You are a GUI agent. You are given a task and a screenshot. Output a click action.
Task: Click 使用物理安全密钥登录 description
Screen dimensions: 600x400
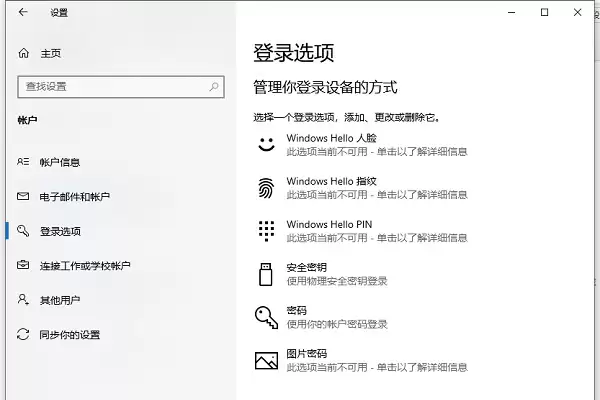tap(337, 281)
